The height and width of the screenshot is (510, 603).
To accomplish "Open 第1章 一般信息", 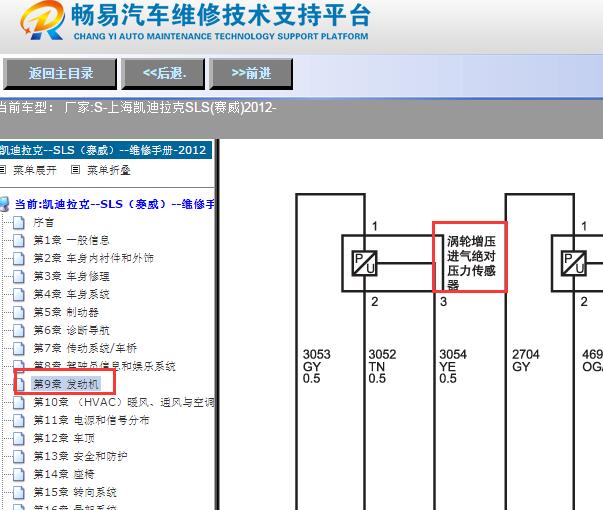I will click(72, 240).
